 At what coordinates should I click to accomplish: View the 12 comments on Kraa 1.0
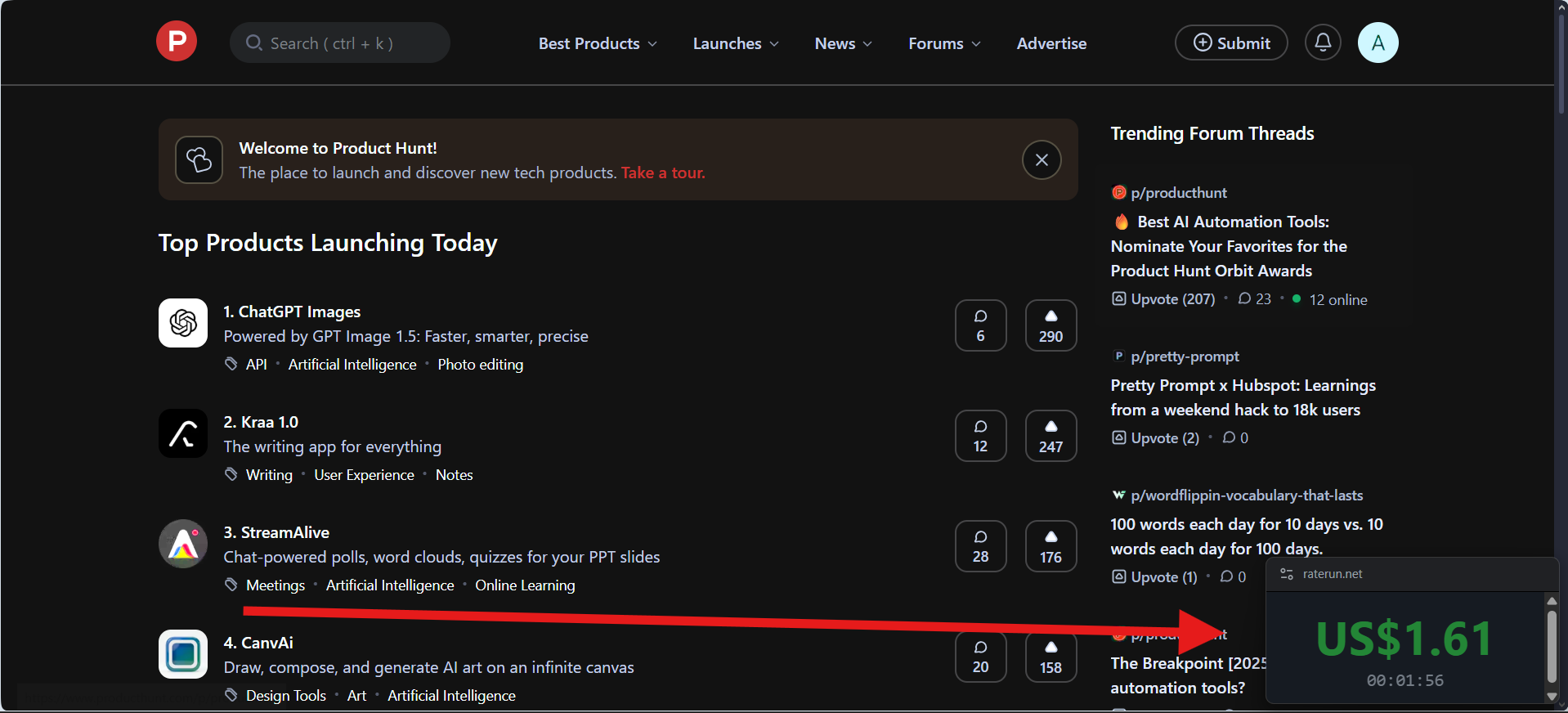coord(981,436)
